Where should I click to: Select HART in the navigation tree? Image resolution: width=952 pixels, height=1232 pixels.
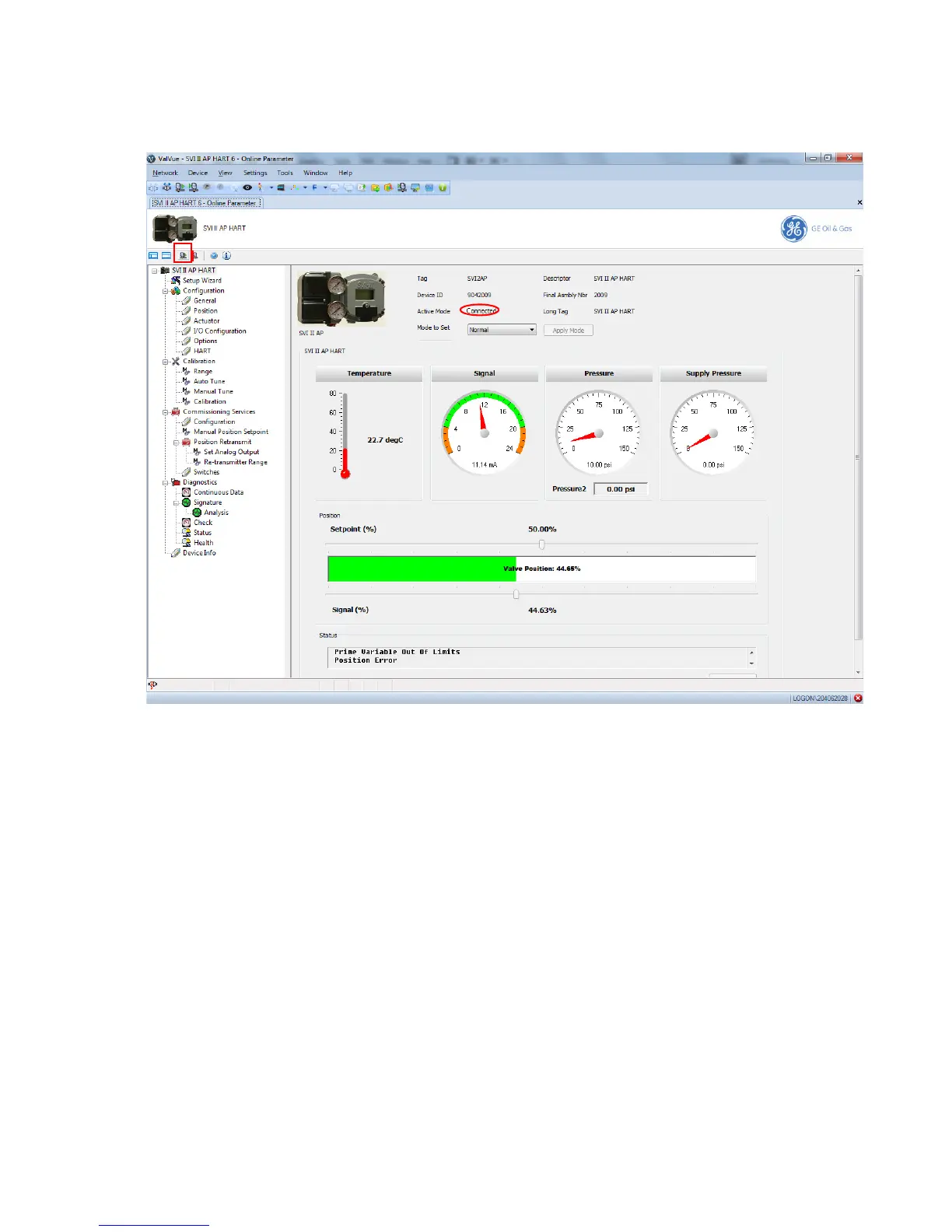202,351
